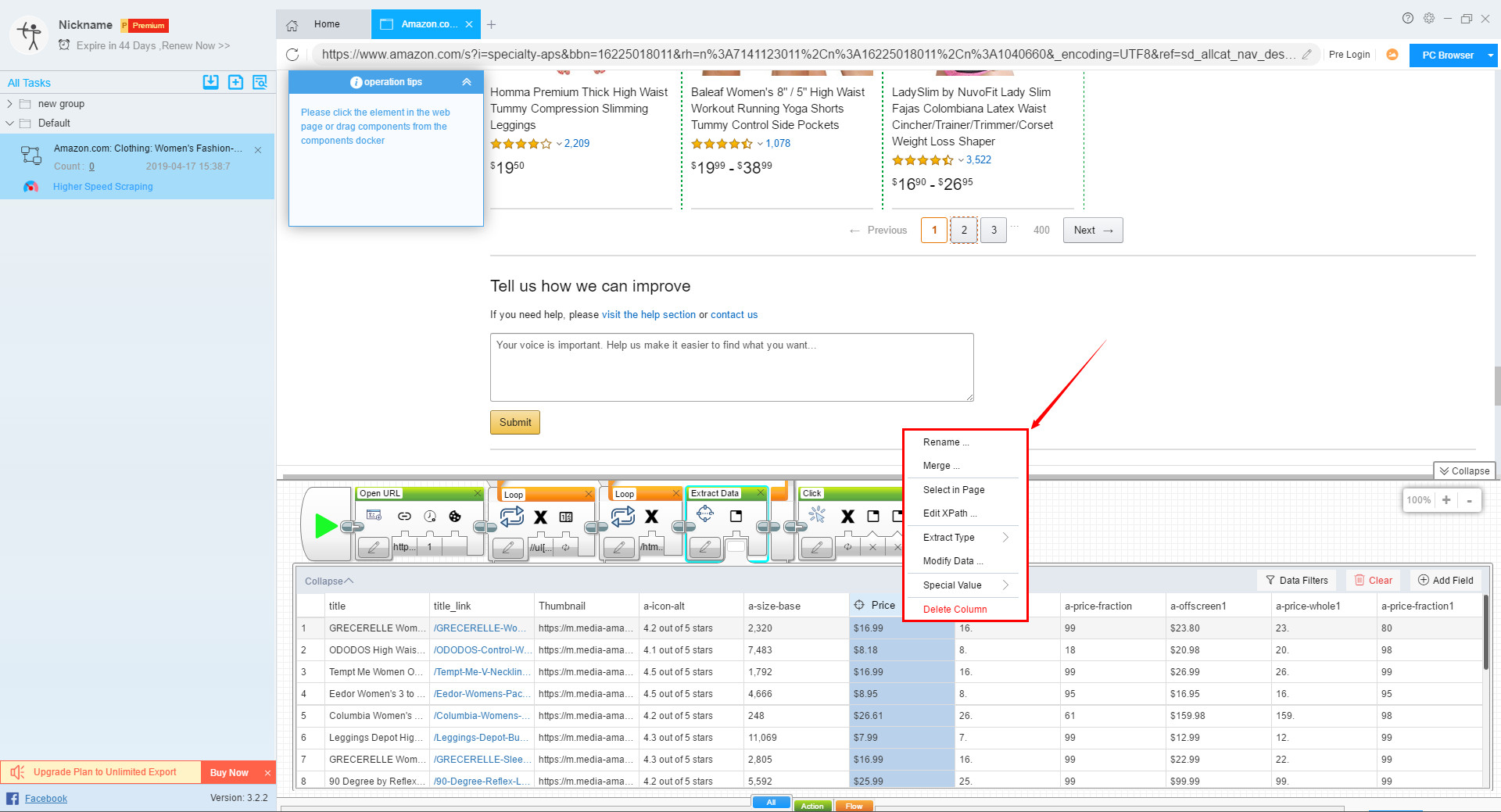Choose Rename in the context menu

[x=946, y=442]
